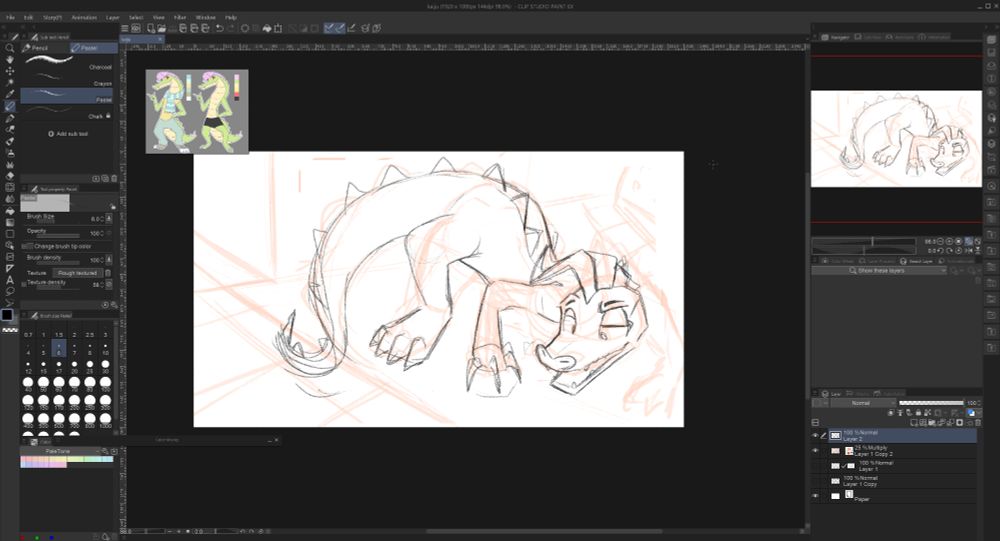This screenshot has width=1000, height=541.
Task: Click the New document icon
Action: (151, 28)
